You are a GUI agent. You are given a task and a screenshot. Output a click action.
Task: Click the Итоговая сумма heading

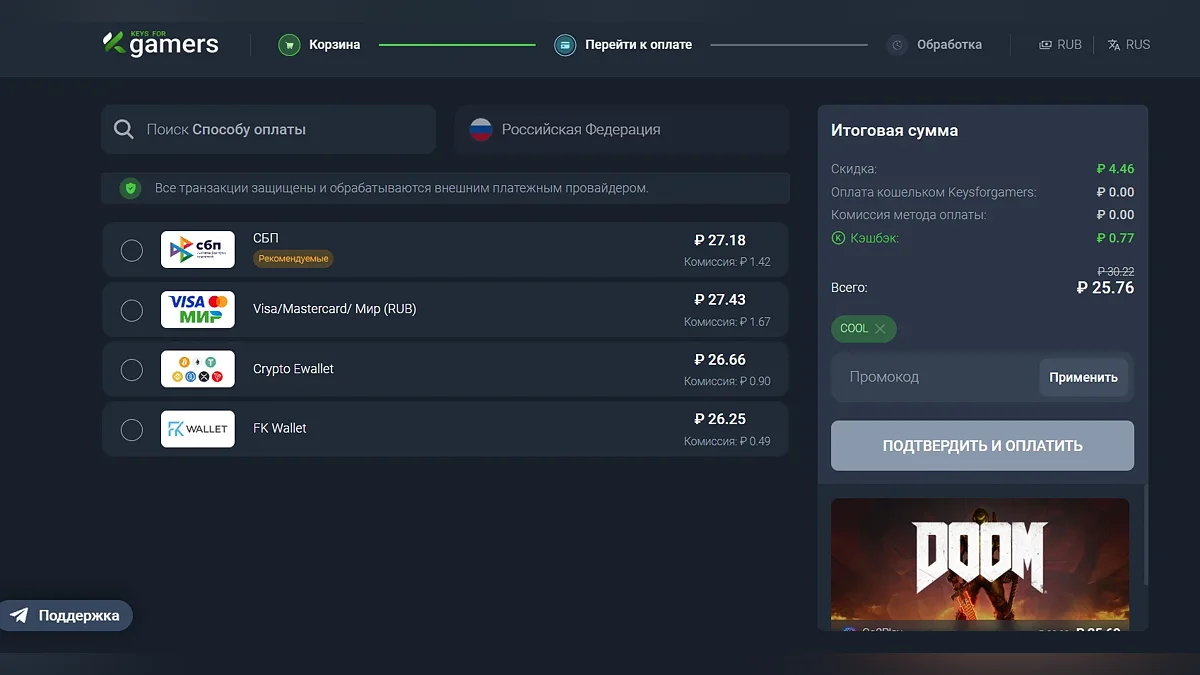[x=894, y=131]
